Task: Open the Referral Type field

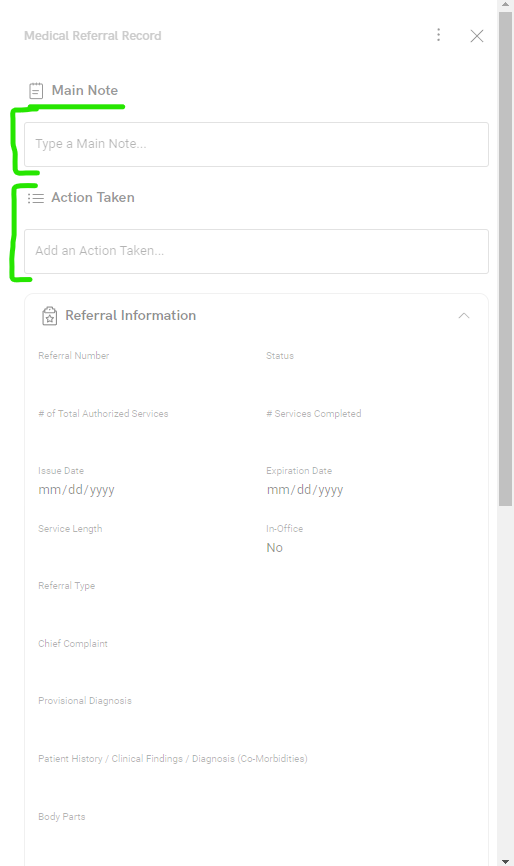Action: coord(256,605)
